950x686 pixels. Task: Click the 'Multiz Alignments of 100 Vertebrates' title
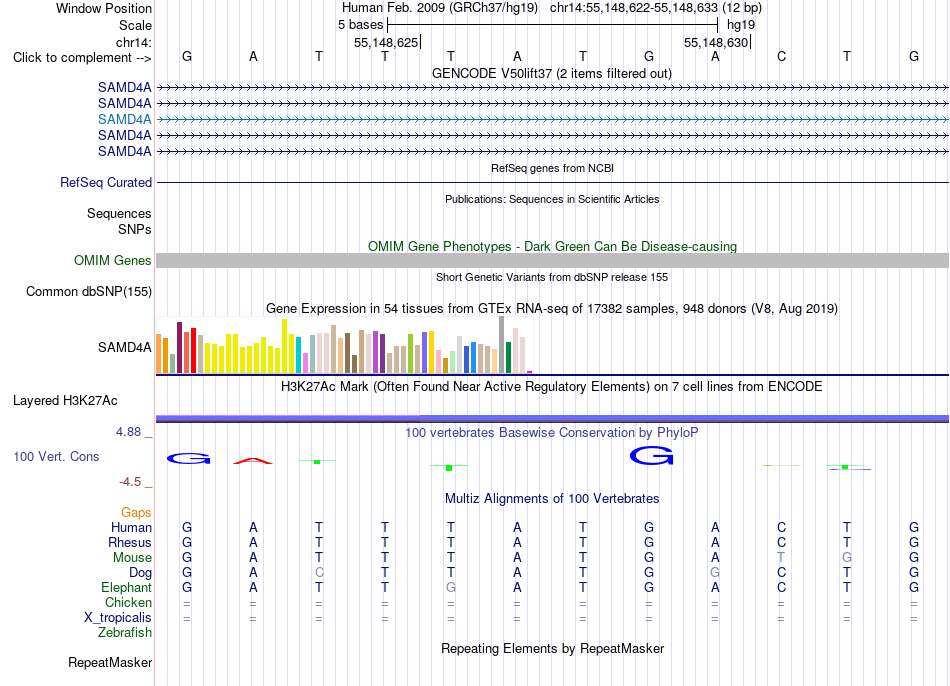(552, 499)
